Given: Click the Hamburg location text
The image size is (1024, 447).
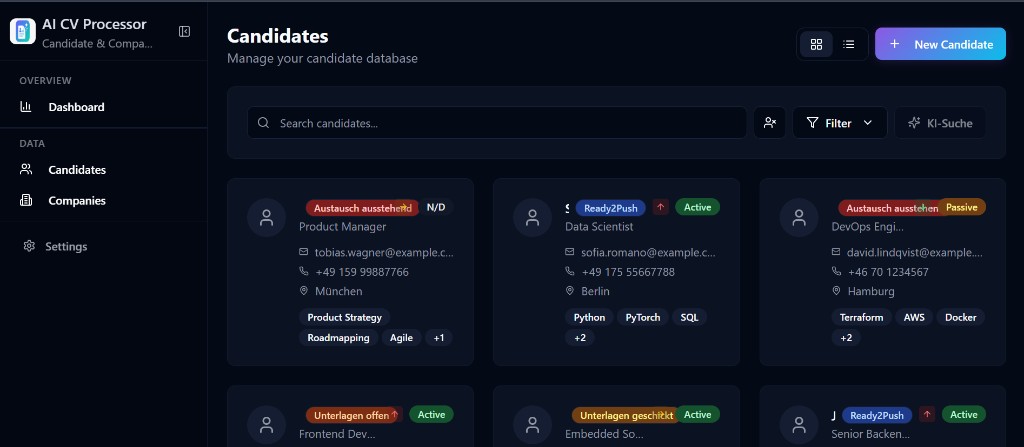Looking at the screenshot, I should click(871, 291).
